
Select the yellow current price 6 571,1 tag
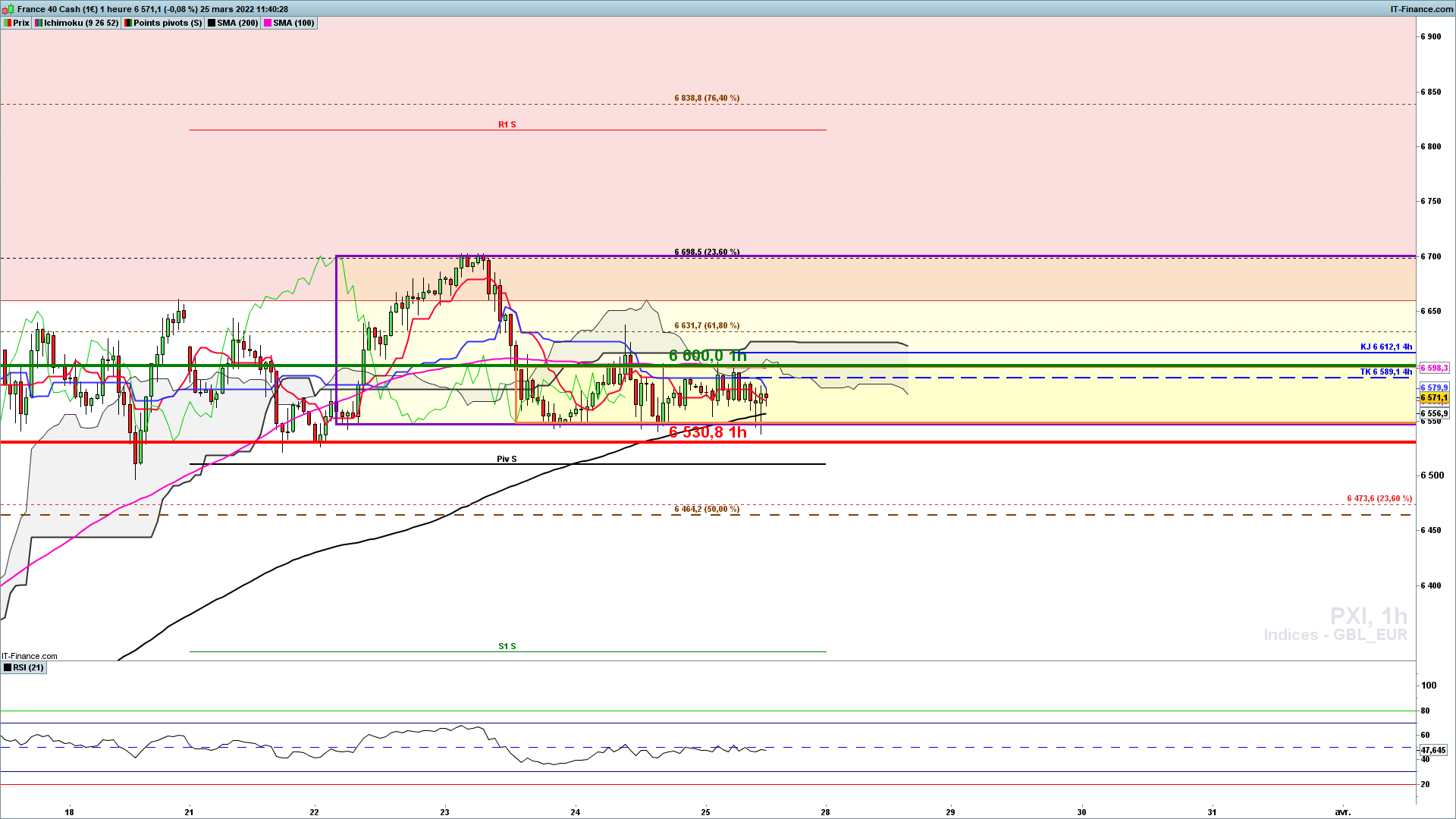[x=1433, y=397]
